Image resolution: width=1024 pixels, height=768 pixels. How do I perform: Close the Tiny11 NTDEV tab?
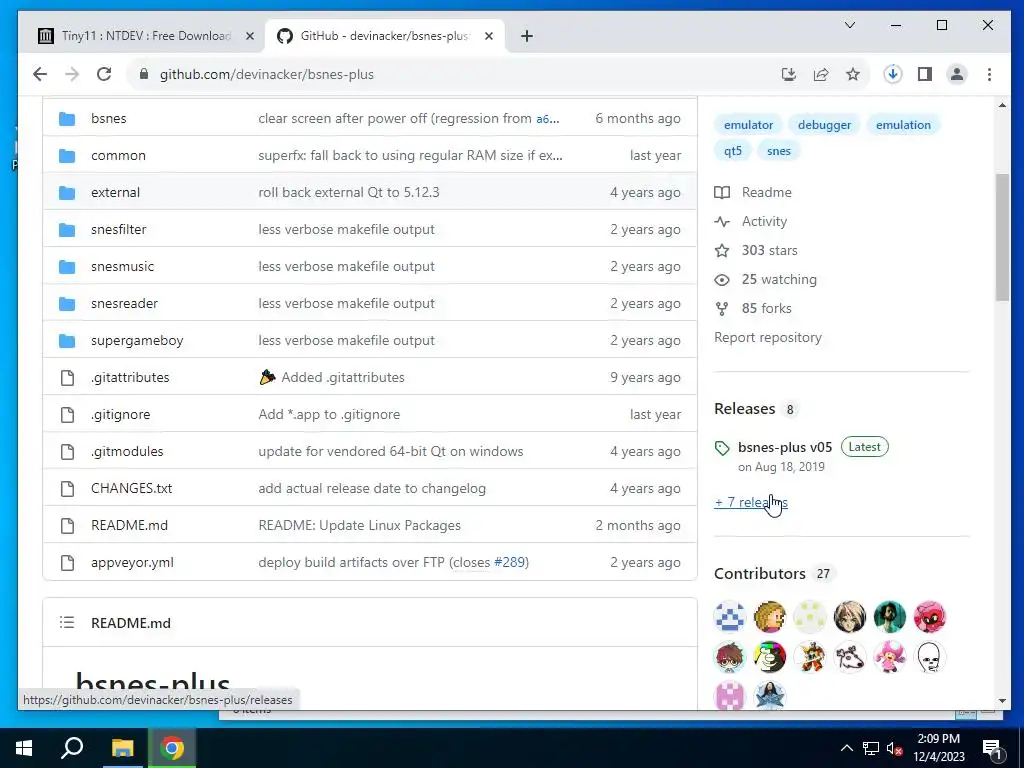coord(249,36)
